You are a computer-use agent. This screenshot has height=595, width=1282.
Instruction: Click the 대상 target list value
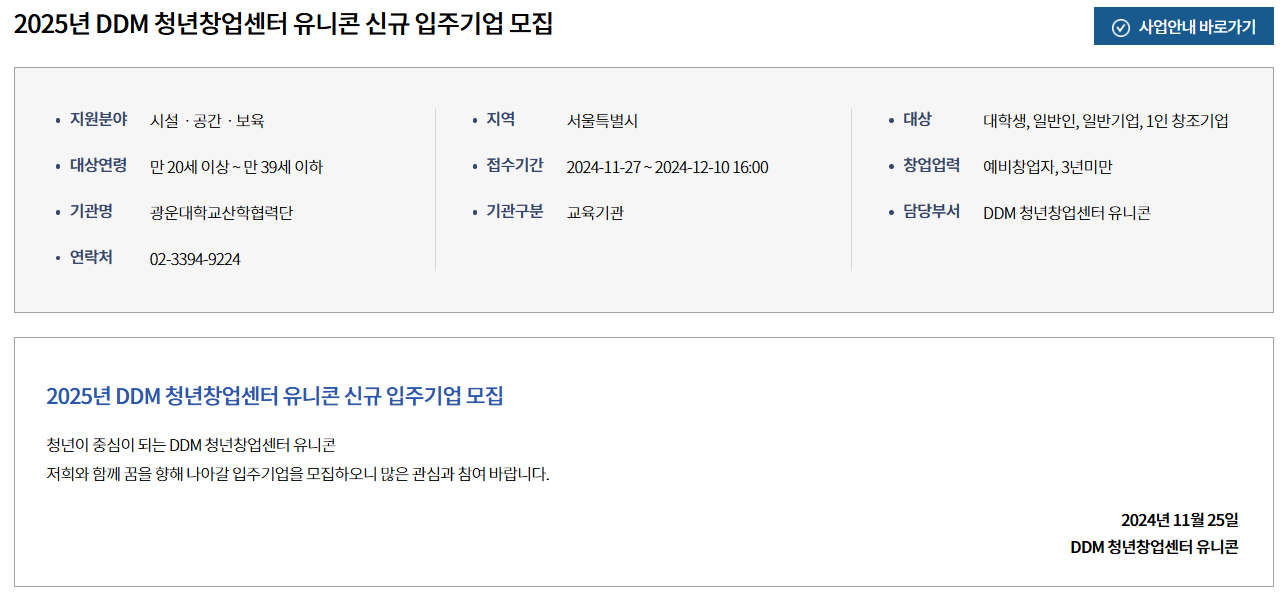click(x=1106, y=121)
